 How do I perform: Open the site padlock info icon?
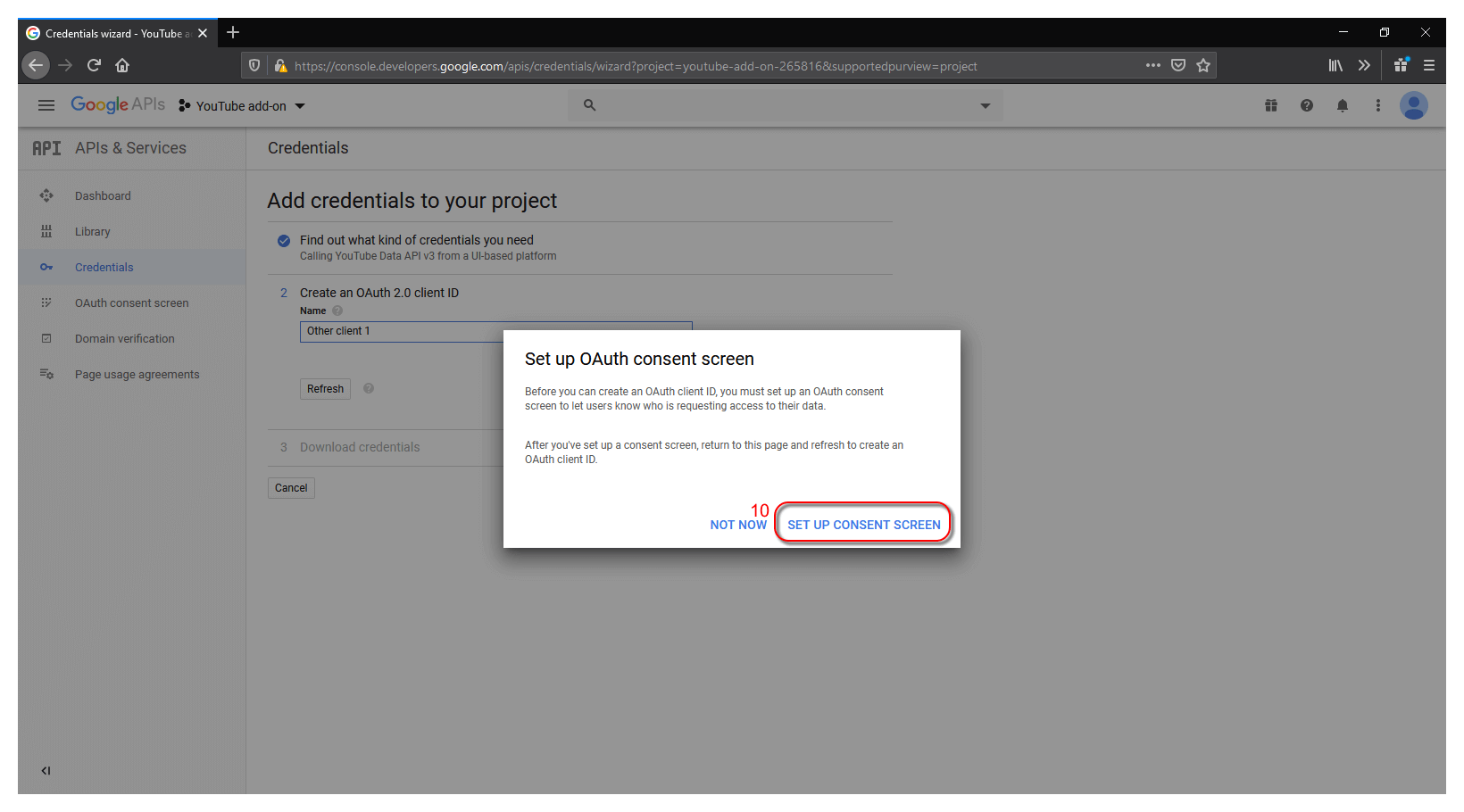click(x=280, y=65)
